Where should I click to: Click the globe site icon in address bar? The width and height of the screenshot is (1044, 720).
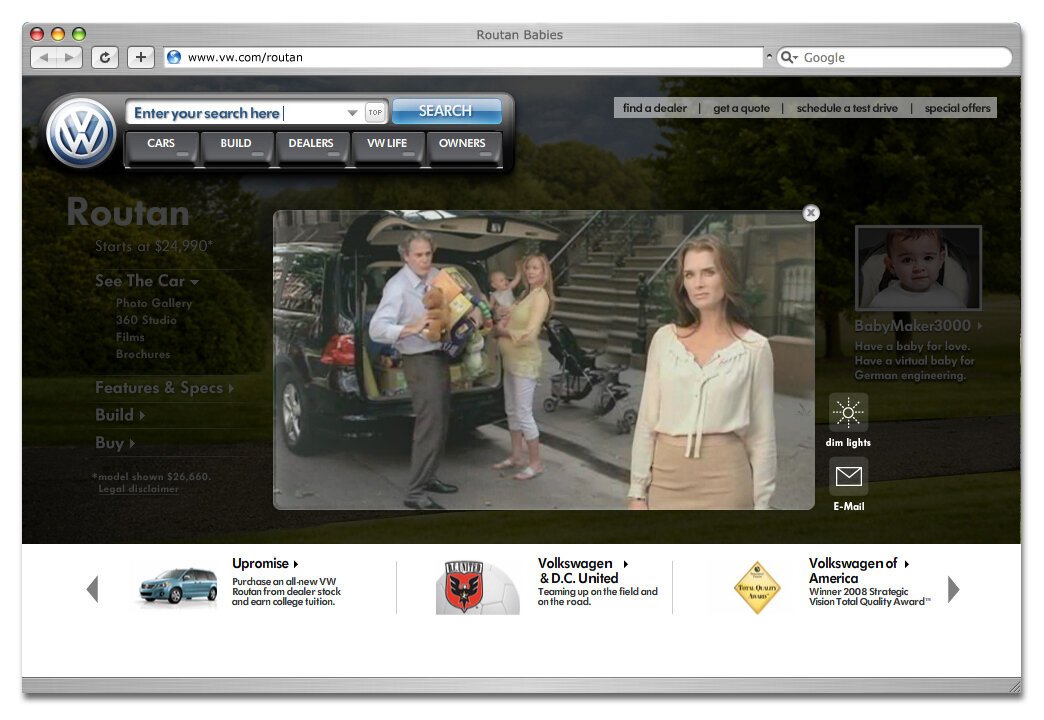tap(174, 57)
